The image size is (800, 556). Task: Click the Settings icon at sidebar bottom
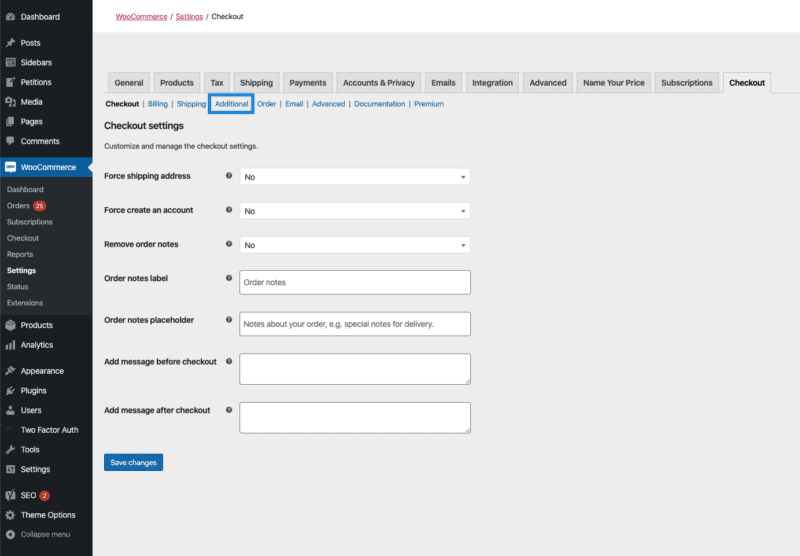coord(10,469)
